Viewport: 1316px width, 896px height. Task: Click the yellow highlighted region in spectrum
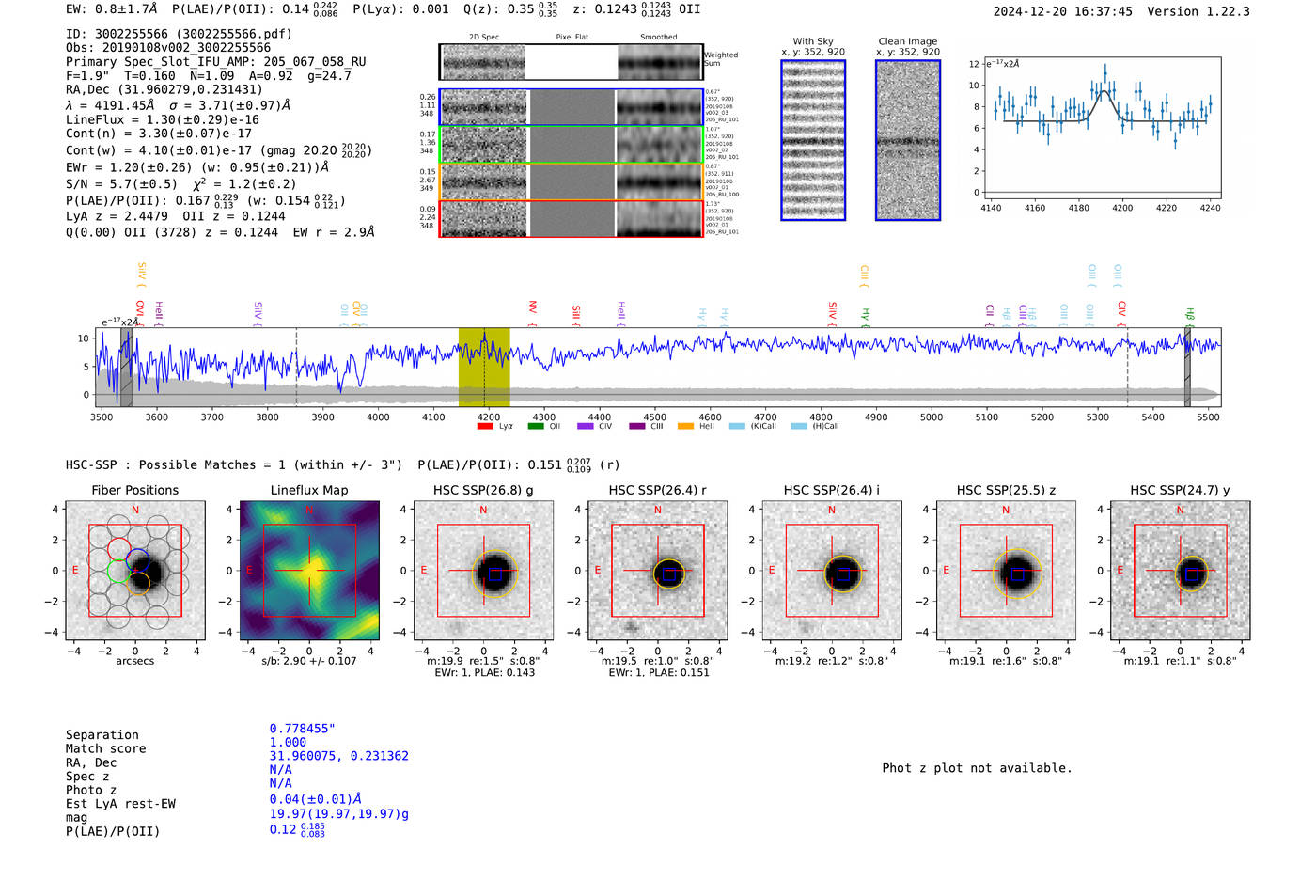point(484,367)
